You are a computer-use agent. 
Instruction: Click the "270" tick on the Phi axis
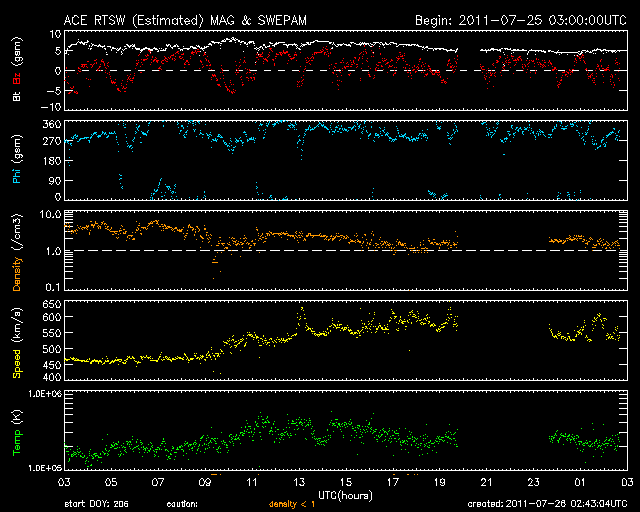52,142
